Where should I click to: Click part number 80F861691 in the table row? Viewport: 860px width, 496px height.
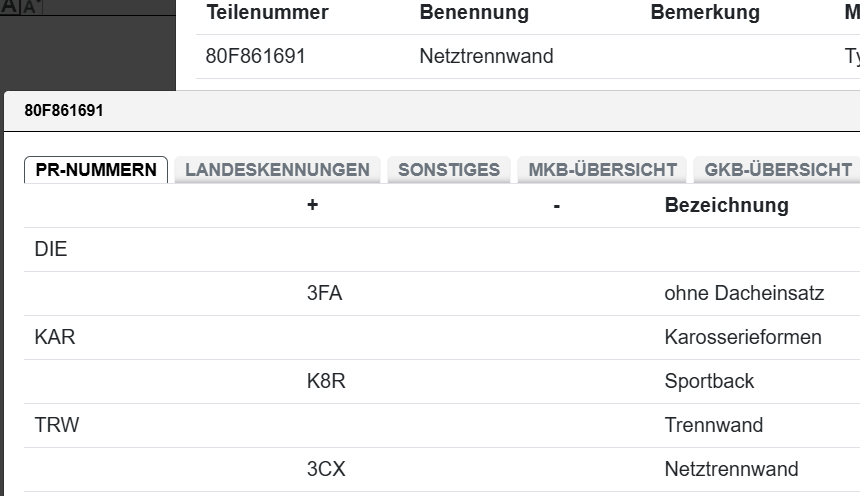coord(256,57)
